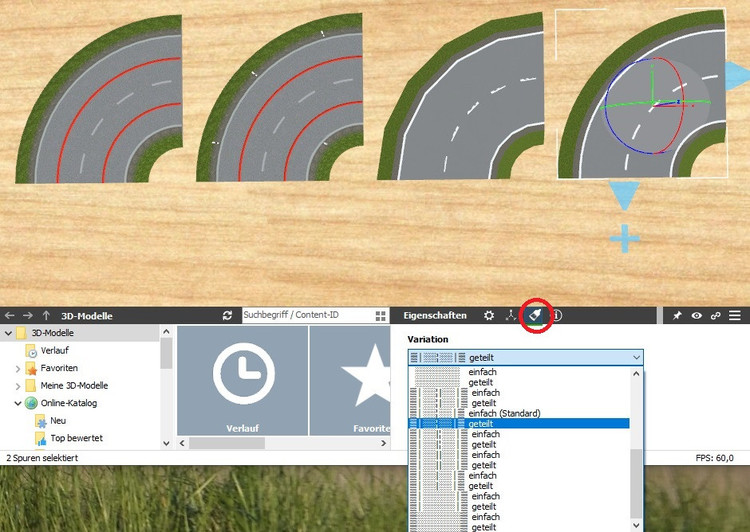Expand the Favoriten folder
750x532 pixels.
[x=18, y=368]
